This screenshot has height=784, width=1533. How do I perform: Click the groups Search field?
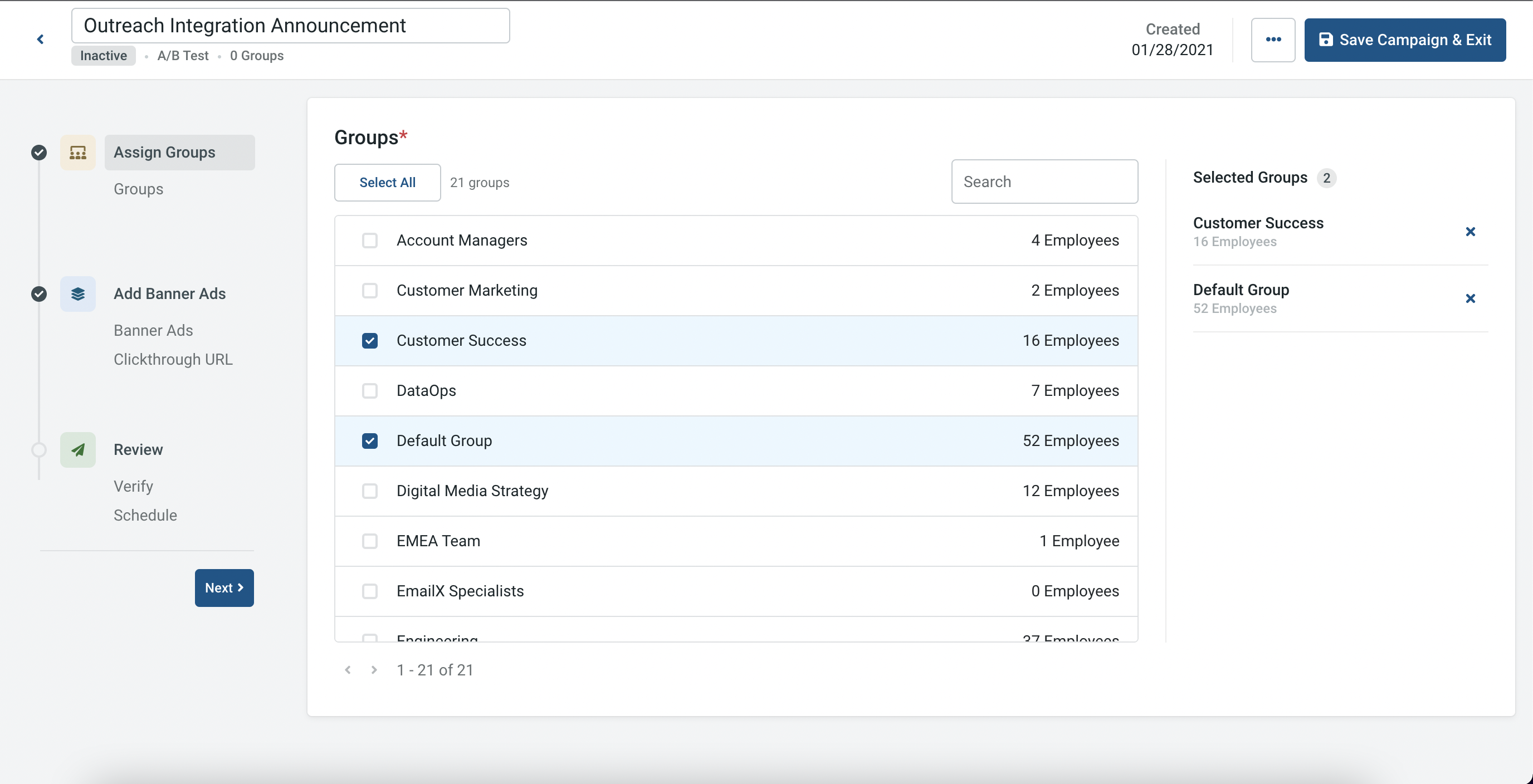(x=1044, y=182)
